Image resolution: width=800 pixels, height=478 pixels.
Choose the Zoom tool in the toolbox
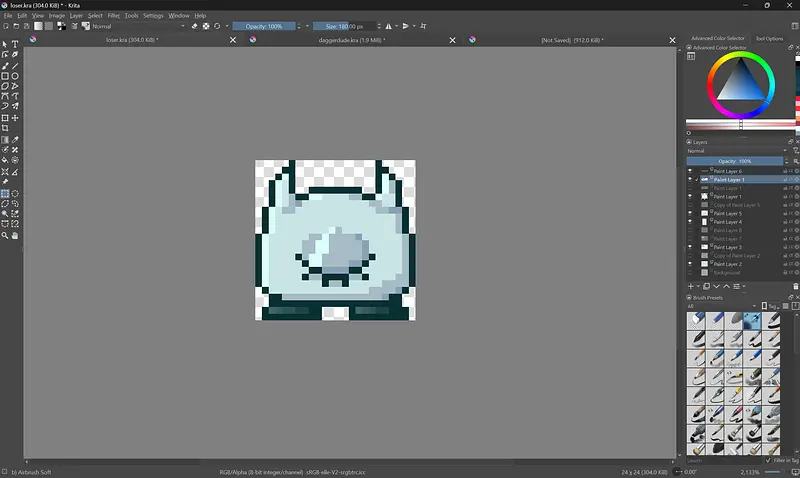(x=5, y=236)
